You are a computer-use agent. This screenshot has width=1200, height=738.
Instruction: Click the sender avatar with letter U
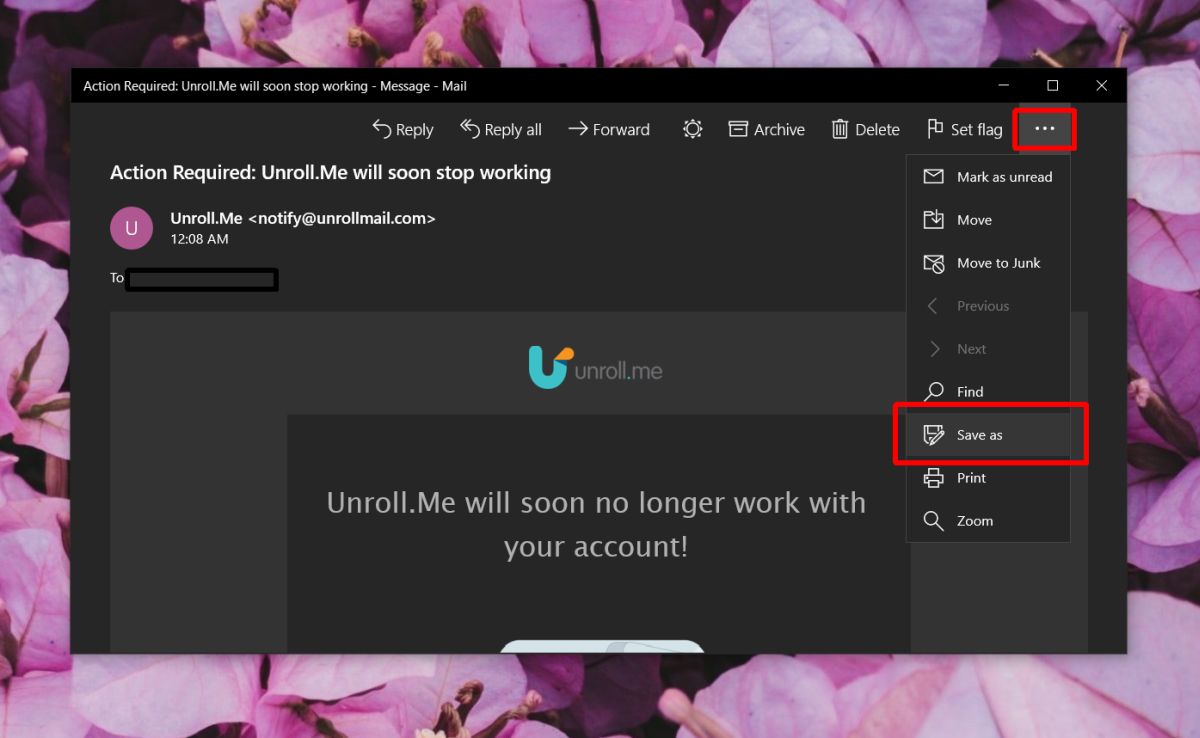(x=131, y=228)
